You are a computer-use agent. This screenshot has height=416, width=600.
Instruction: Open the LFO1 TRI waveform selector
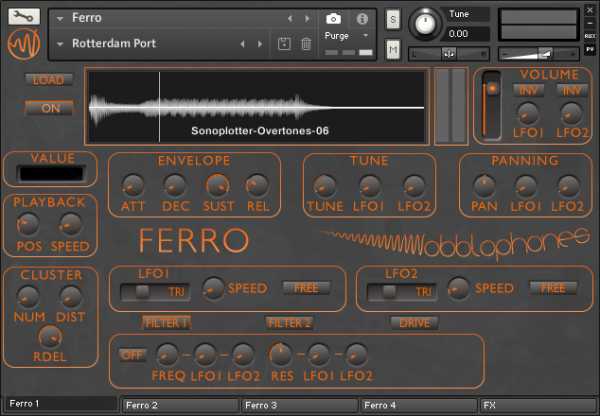click(x=155, y=292)
